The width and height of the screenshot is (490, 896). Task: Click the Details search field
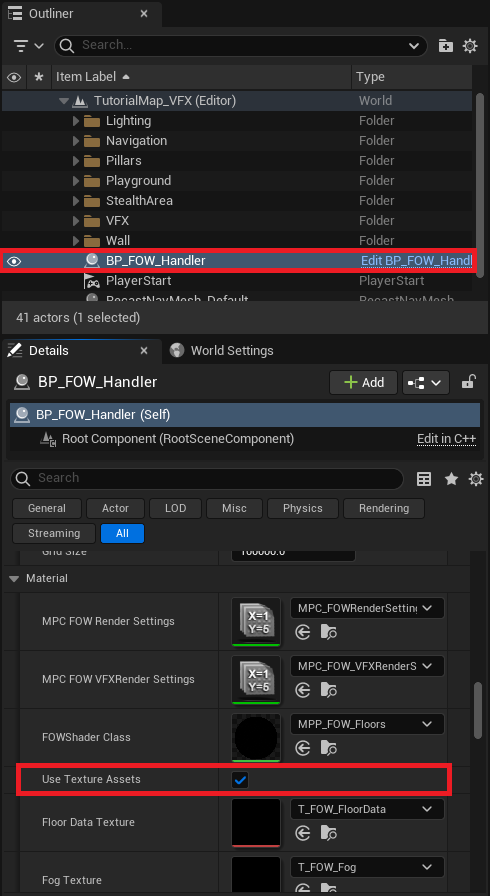point(207,478)
